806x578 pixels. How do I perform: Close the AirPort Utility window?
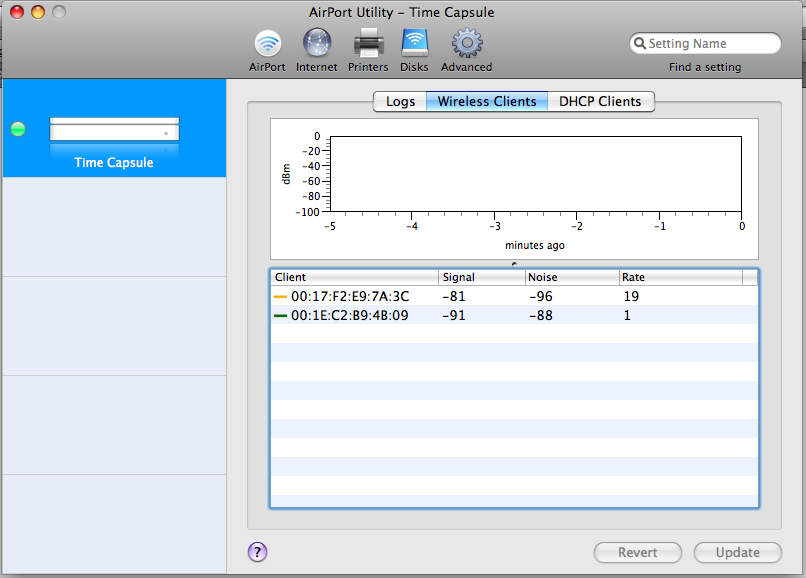[x=17, y=12]
